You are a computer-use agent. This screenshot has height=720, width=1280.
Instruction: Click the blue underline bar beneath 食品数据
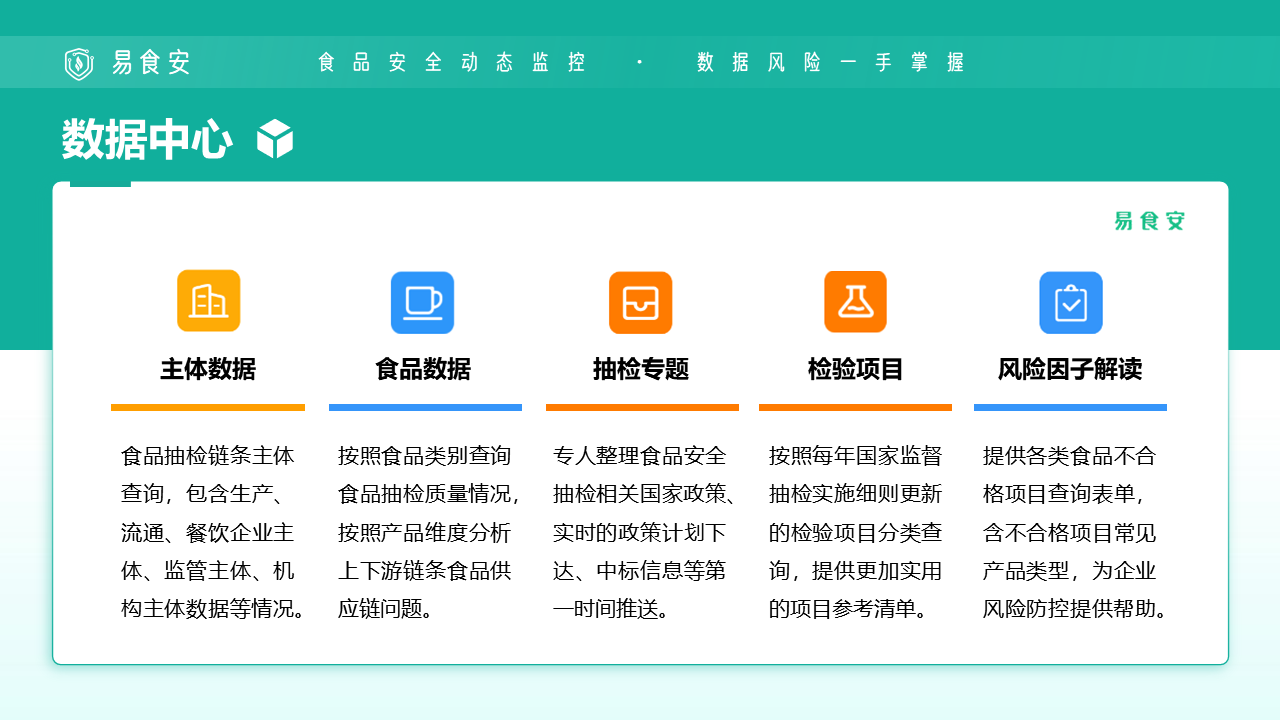[425, 407]
